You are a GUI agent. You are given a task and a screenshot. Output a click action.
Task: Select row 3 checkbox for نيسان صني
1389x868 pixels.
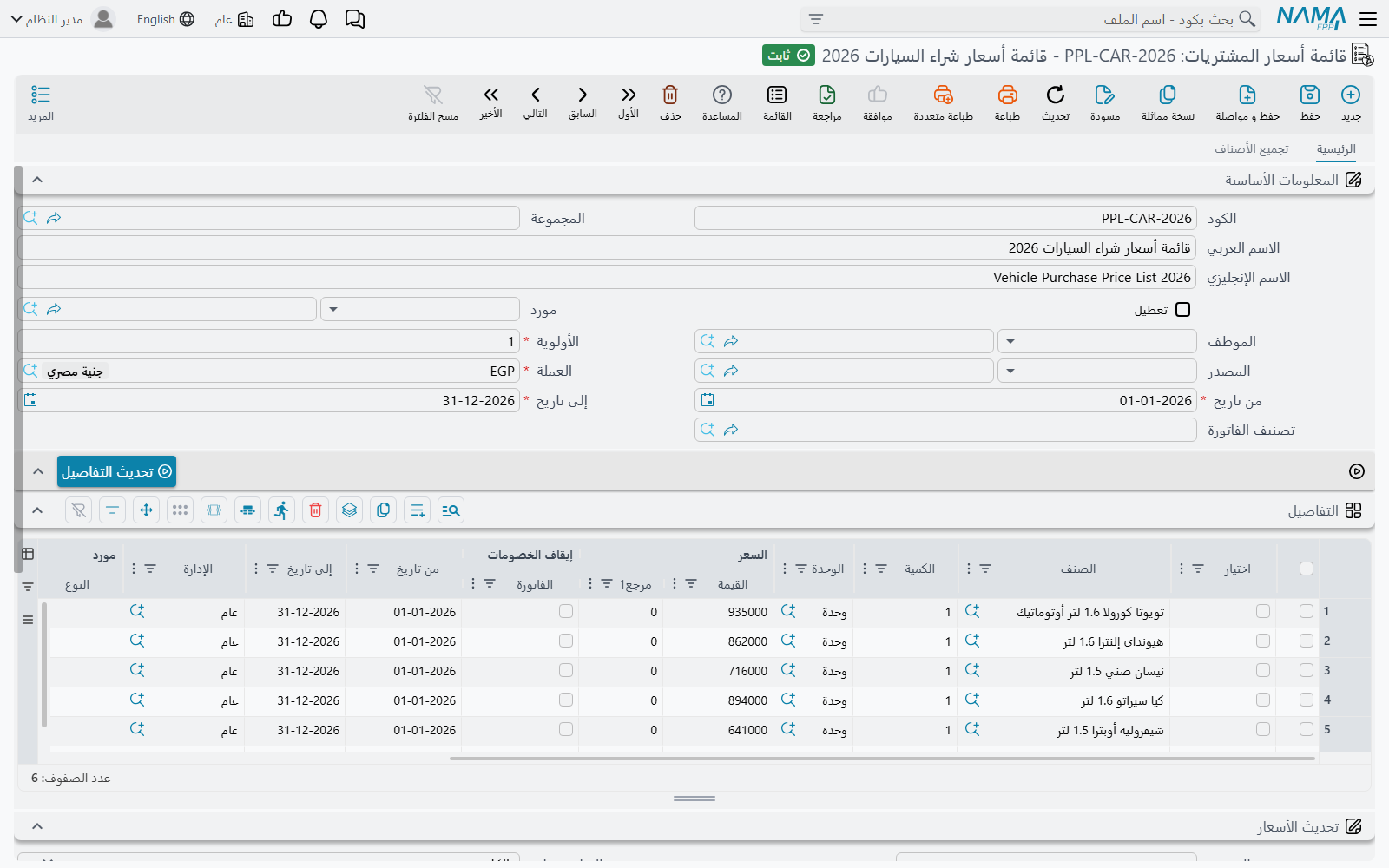tap(1307, 670)
